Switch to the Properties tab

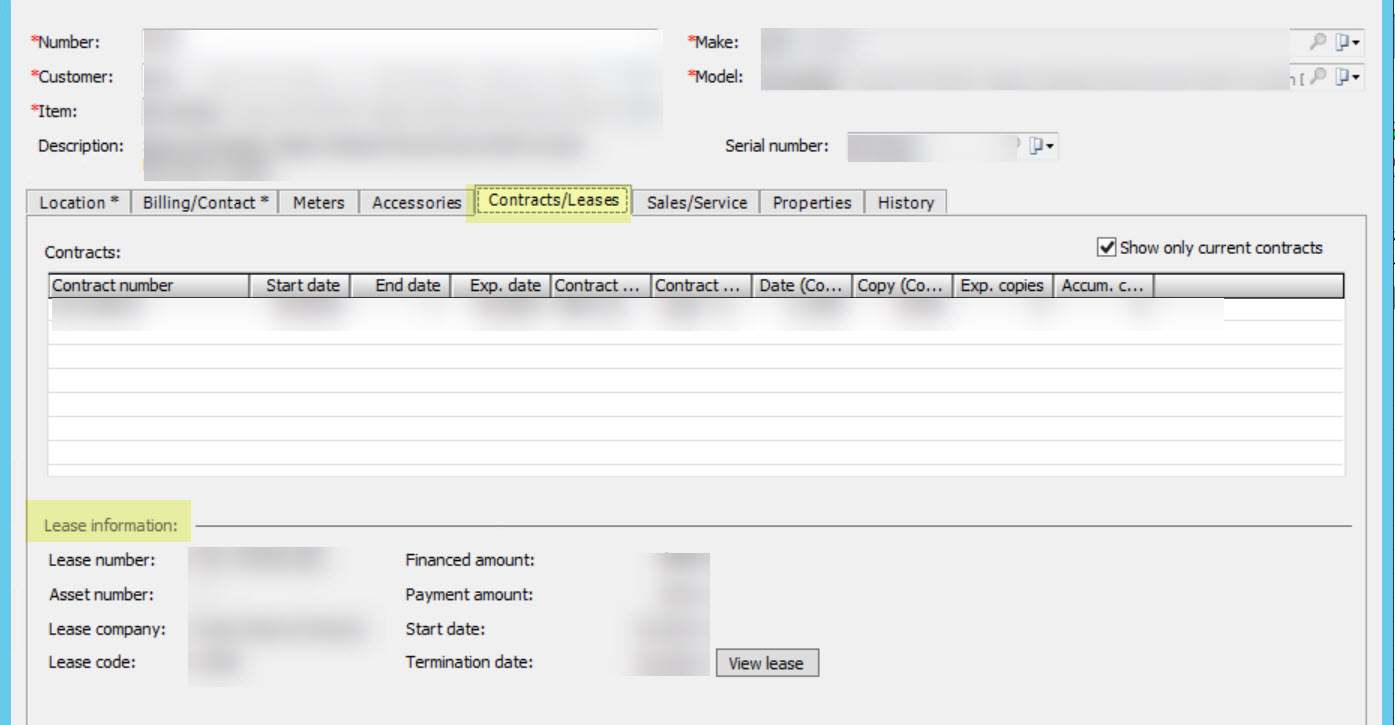[812, 202]
